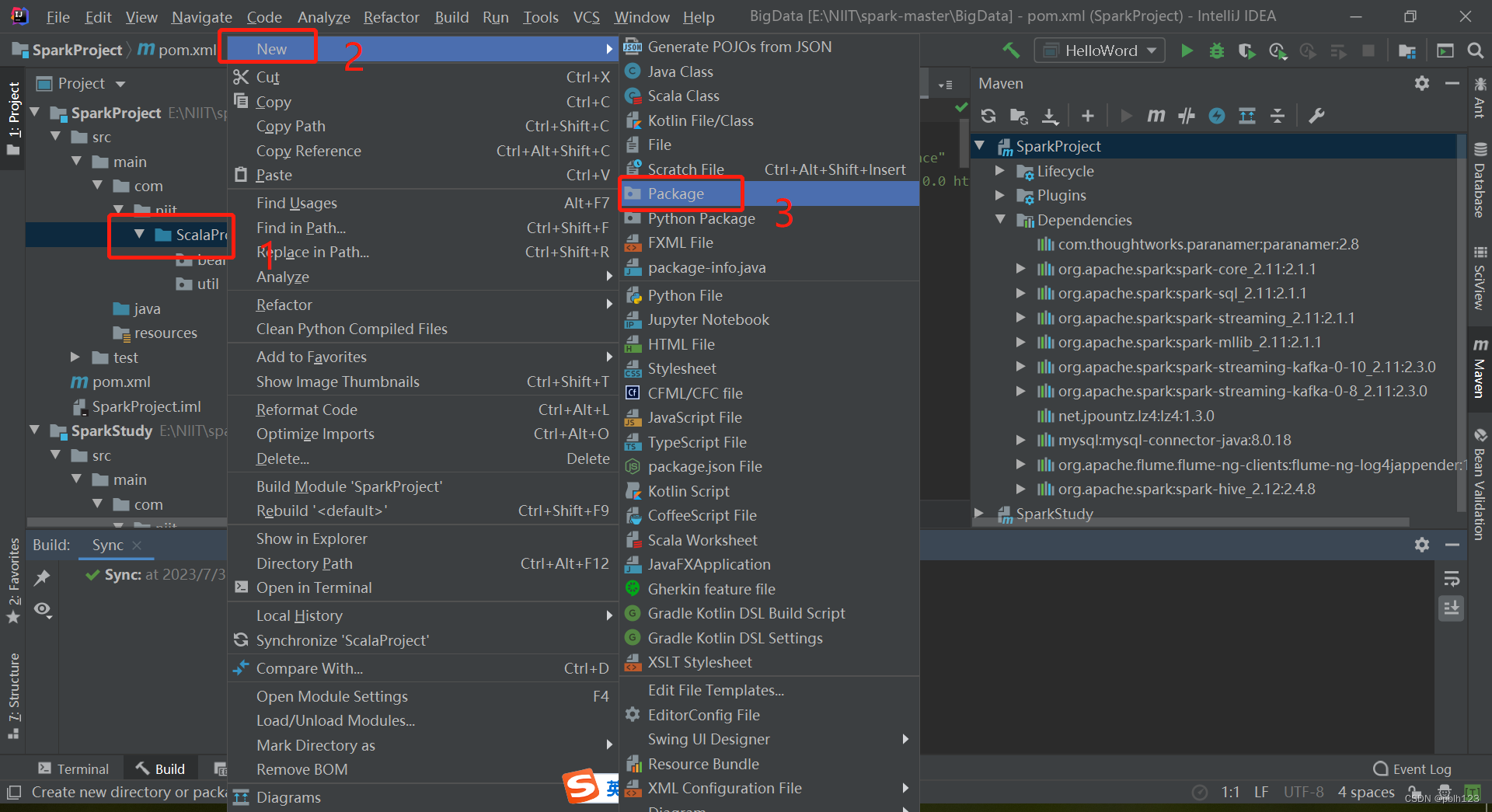Image resolution: width=1492 pixels, height=812 pixels.
Task: Click the pin tab icon in Build panel
Action: 42,577
